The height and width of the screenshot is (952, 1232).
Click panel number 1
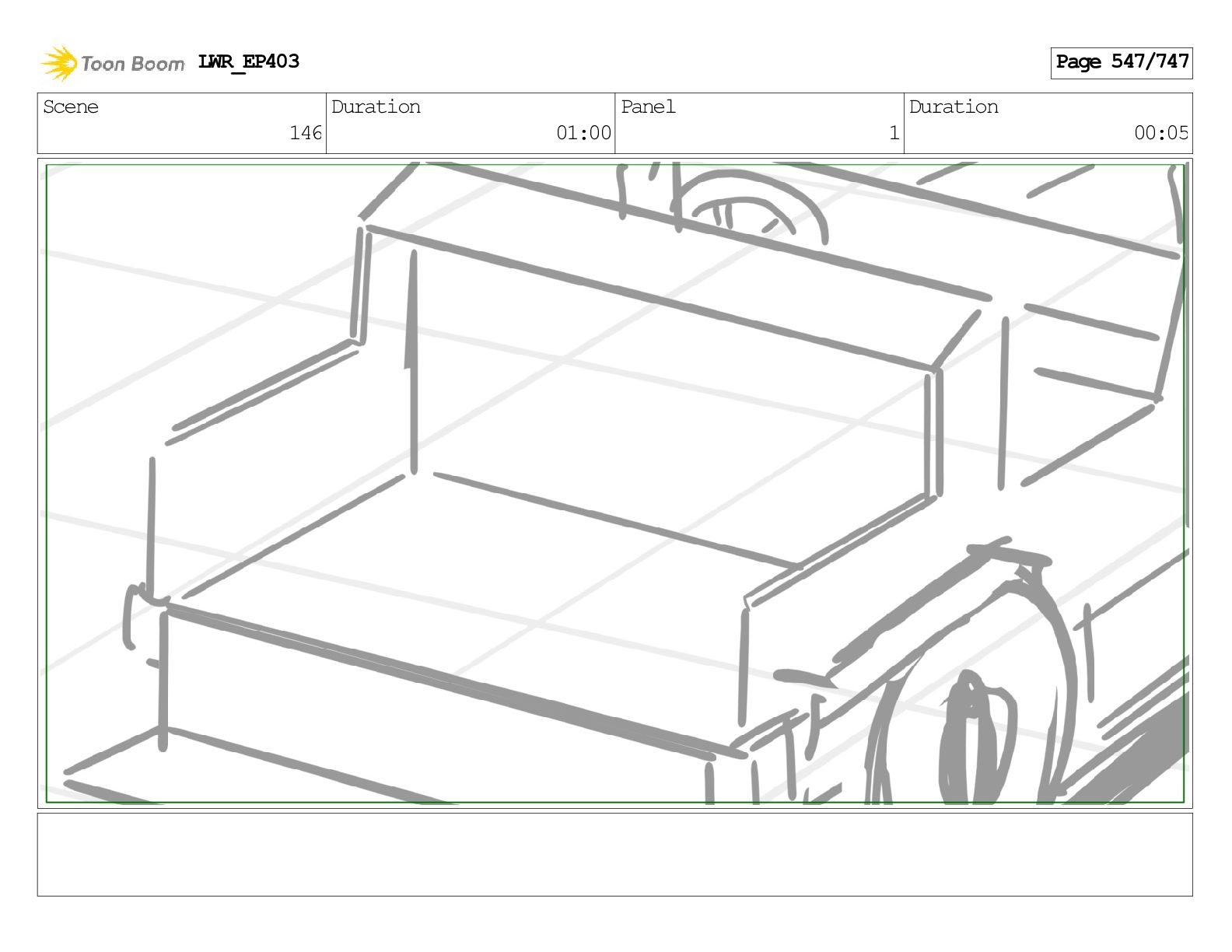(894, 133)
